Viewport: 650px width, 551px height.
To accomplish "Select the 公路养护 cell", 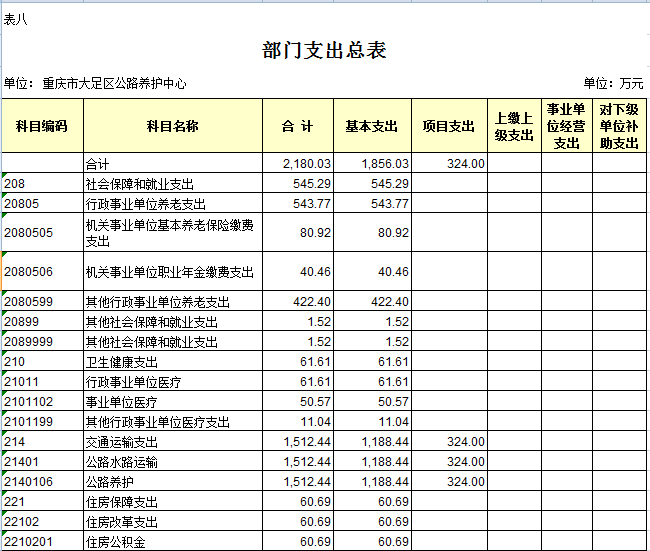I will (173, 481).
